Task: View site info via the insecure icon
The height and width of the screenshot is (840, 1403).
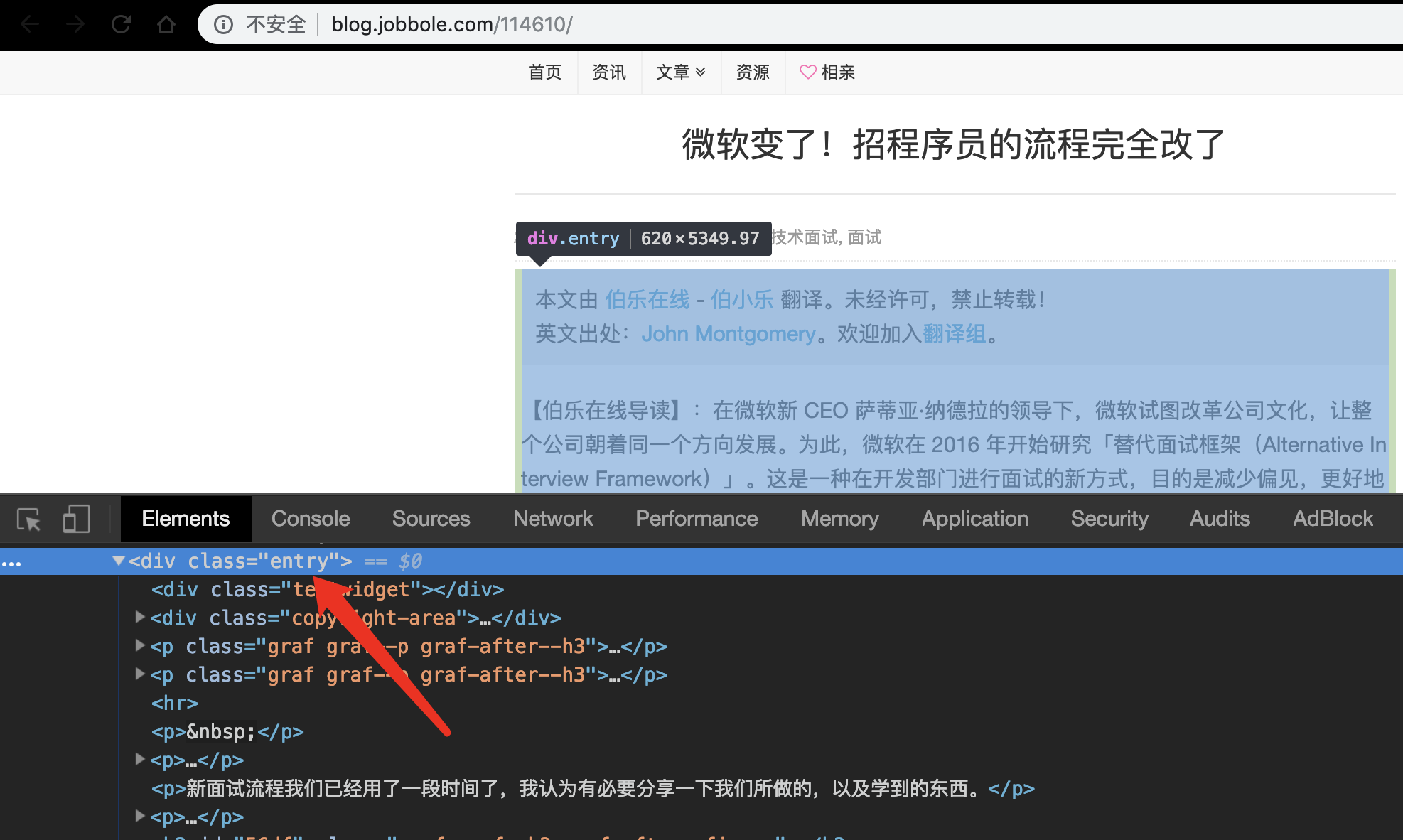Action: pyautogui.click(x=224, y=25)
